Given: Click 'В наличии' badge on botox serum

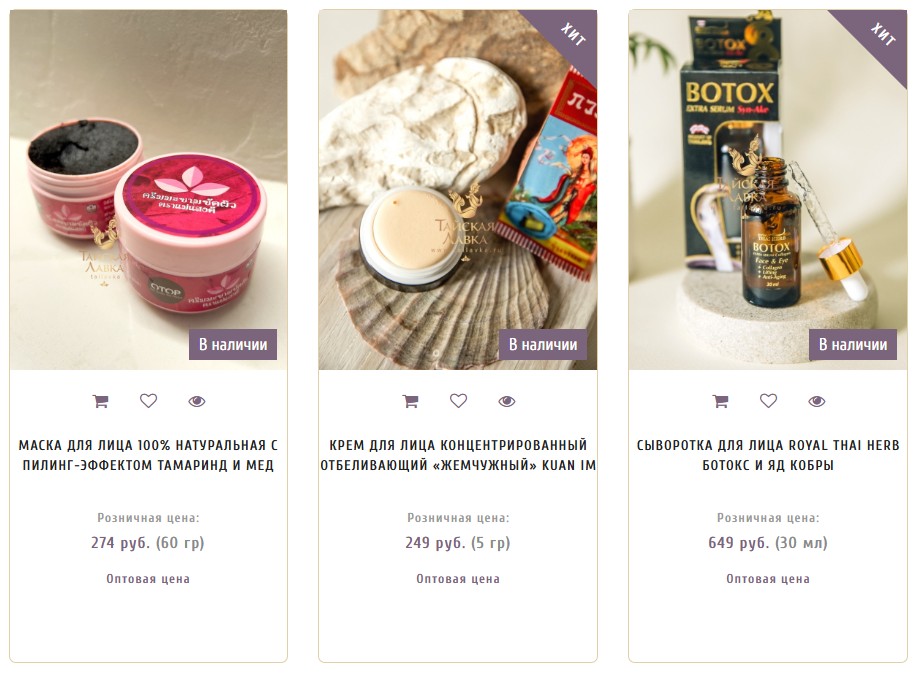Looking at the screenshot, I should click(x=853, y=345).
